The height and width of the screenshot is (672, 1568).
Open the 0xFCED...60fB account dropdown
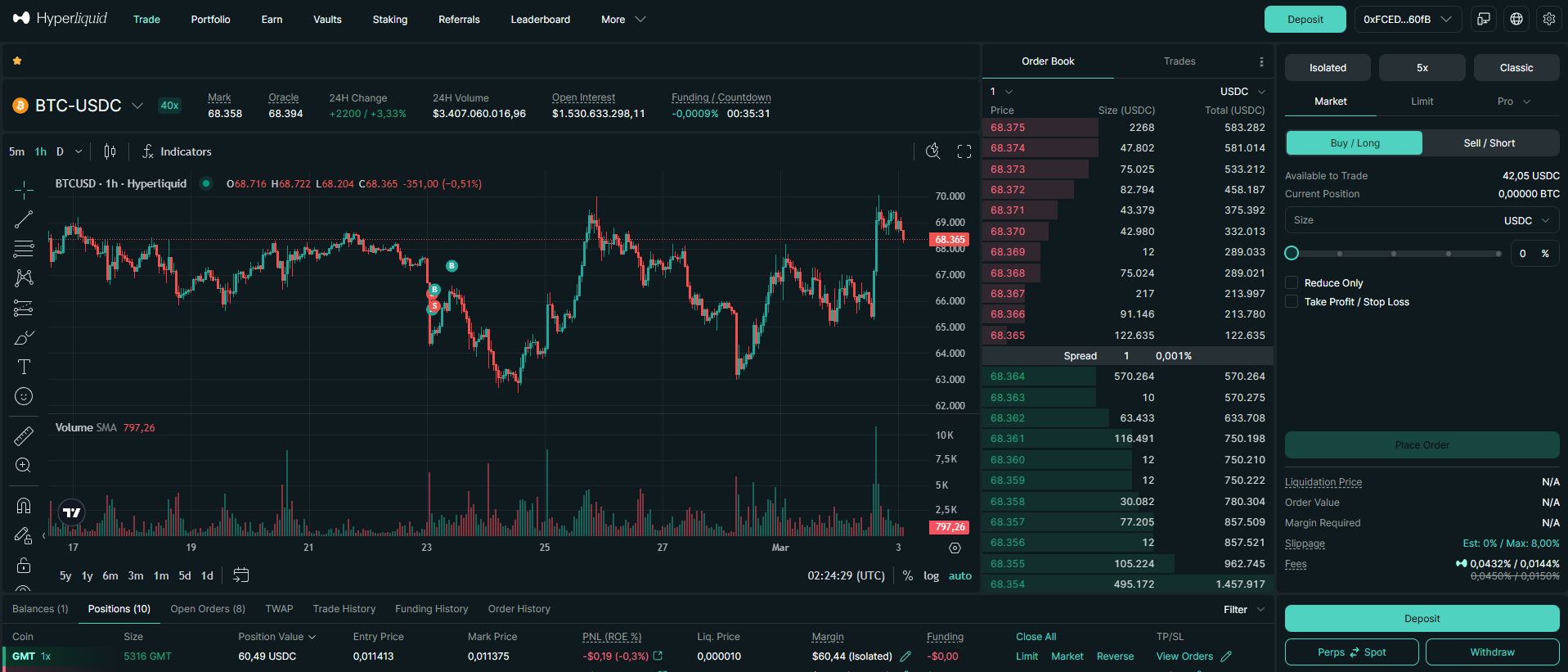[1408, 19]
